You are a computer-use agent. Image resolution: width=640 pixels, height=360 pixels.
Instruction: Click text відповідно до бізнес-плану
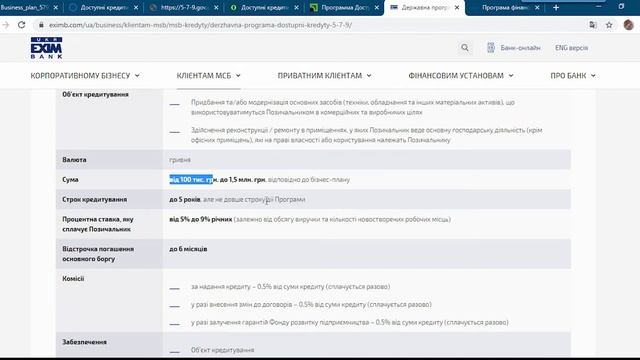coord(309,180)
